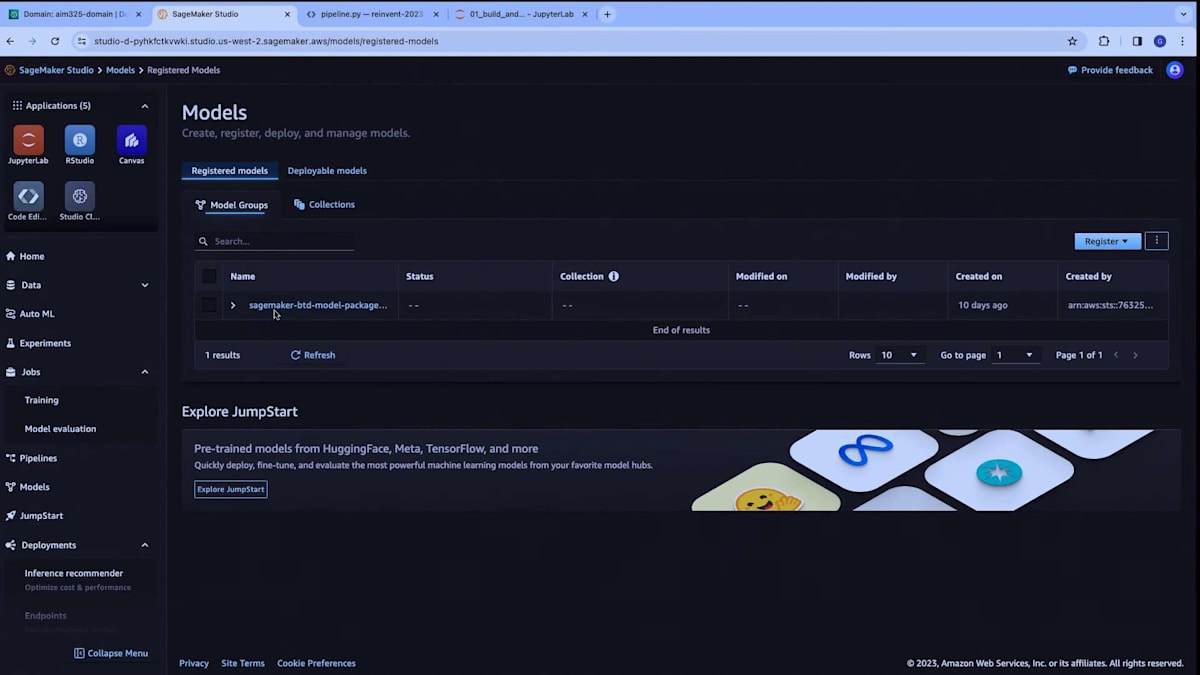Screen dimensions: 1200x675
Task: Launch the RStudio application icon
Action: (80, 140)
